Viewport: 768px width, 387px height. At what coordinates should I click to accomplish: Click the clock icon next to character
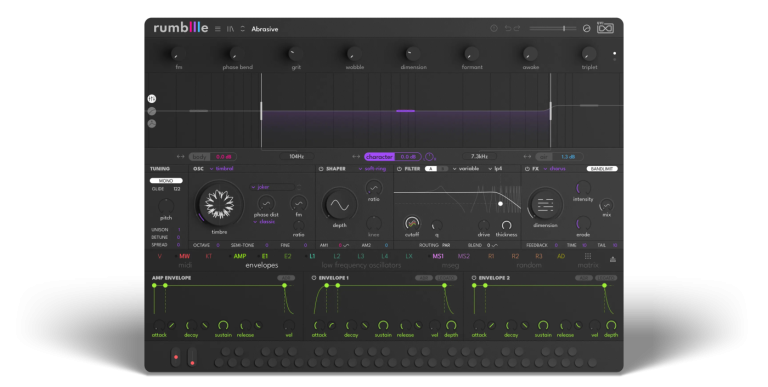point(430,157)
